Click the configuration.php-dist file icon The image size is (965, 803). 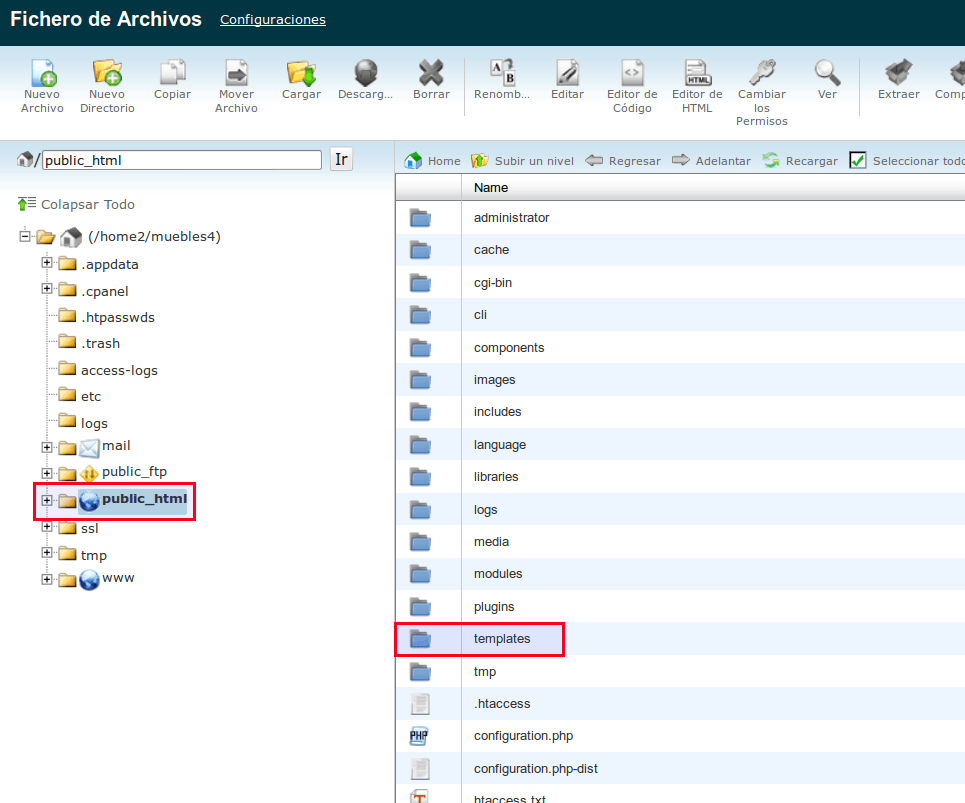coord(420,769)
